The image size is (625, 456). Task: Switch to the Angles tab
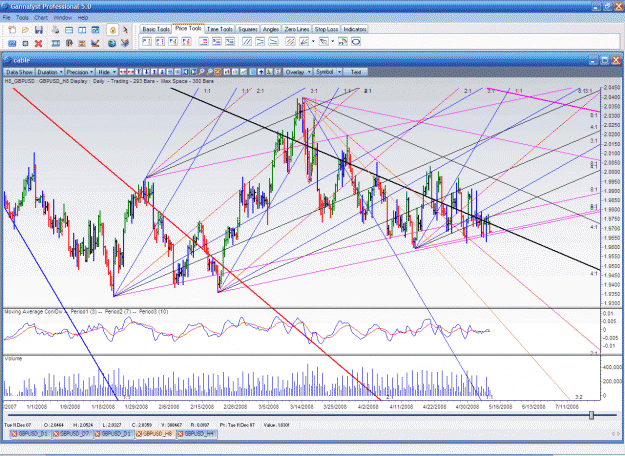coord(271,29)
